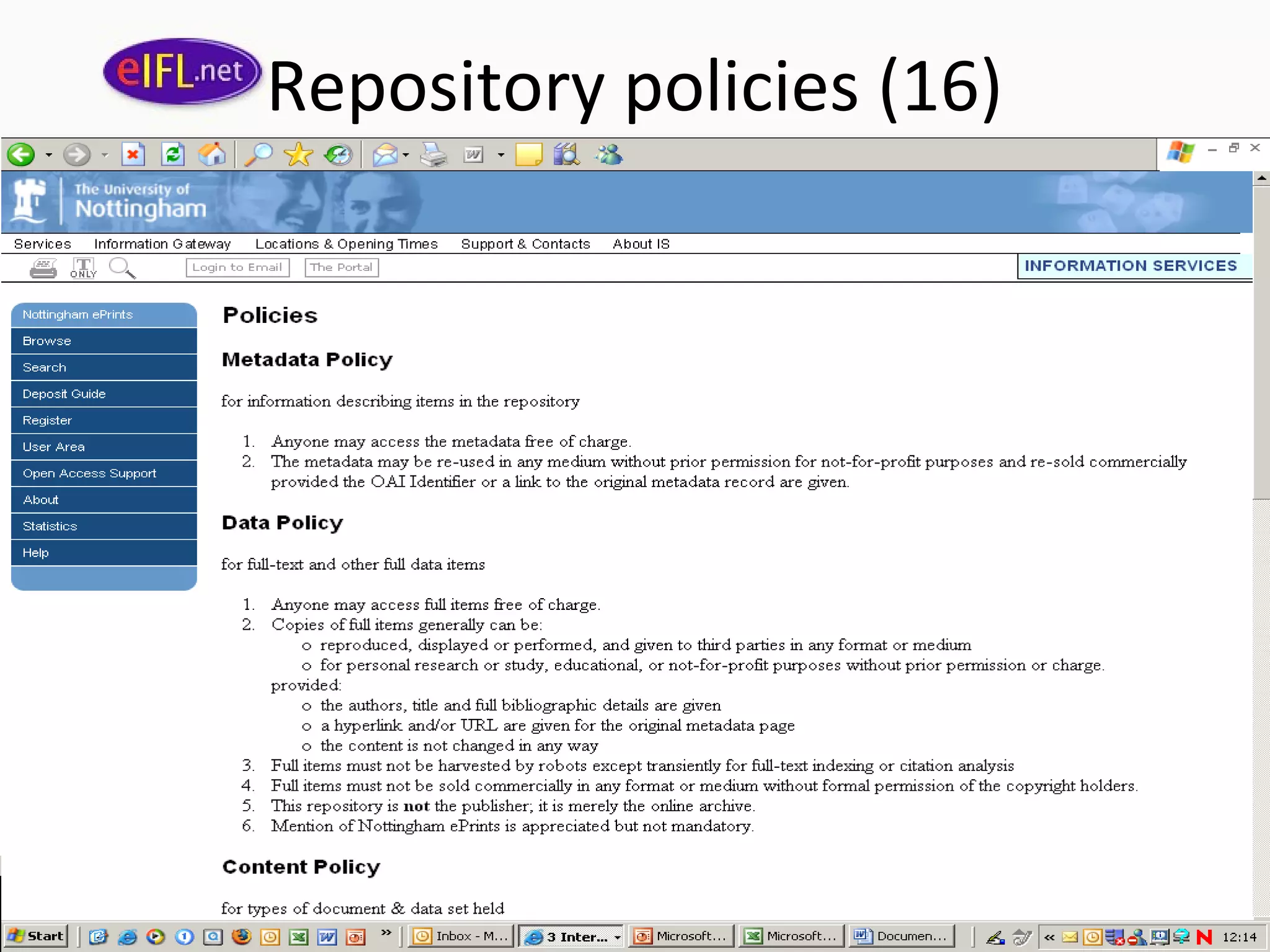The width and height of the screenshot is (1270, 952).
Task: Launch Firefox from Quick Launch
Action: coord(241,937)
